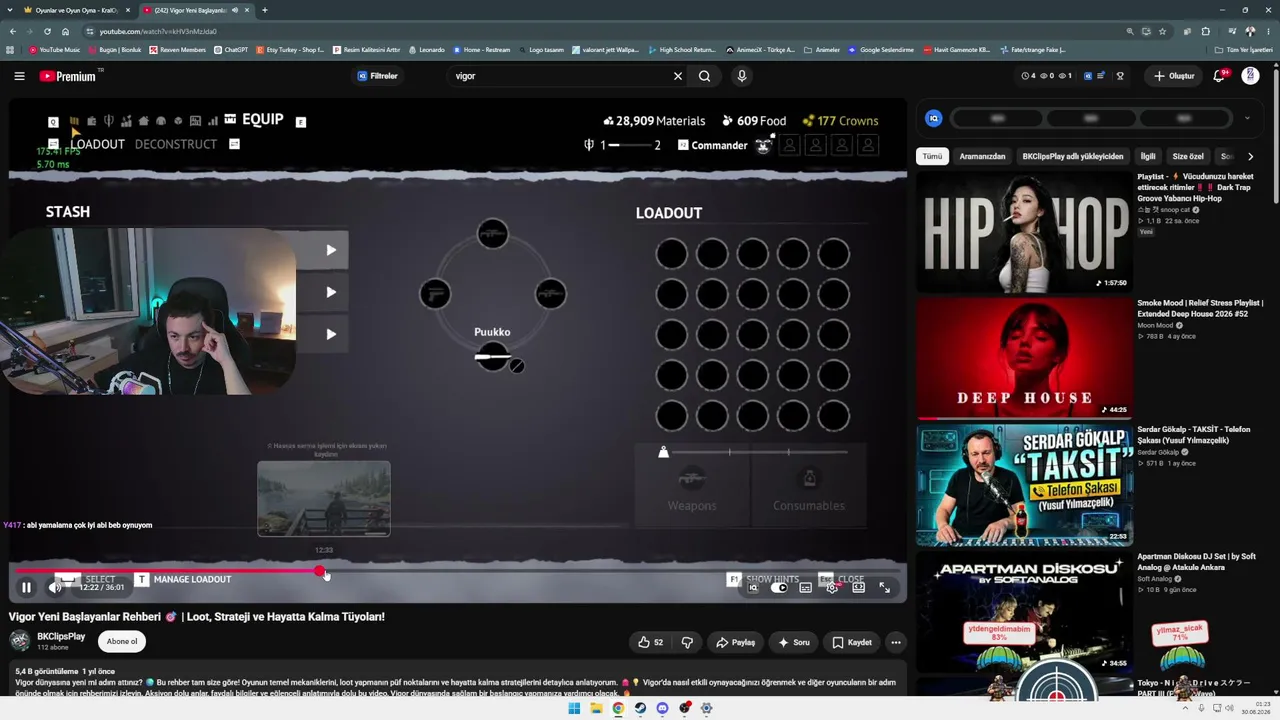
Task: Select the "Tokyo - N i g h t D r i v e" video title
Action: tap(1194, 688)
